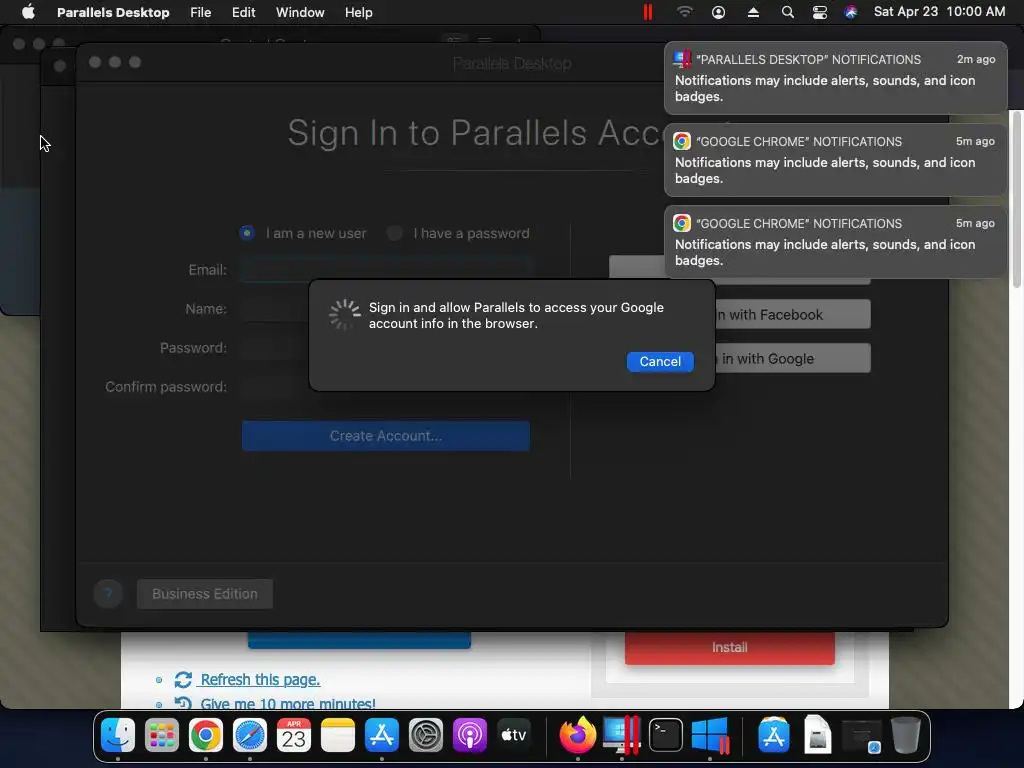Open the Window menu
Screen dimensions: 1024x768
(300, 12)
